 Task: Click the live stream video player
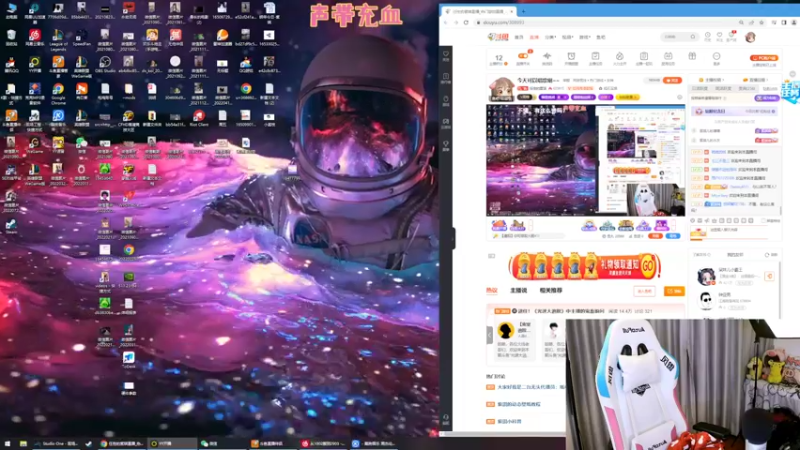pyautogui.click(x=585, y=160)
